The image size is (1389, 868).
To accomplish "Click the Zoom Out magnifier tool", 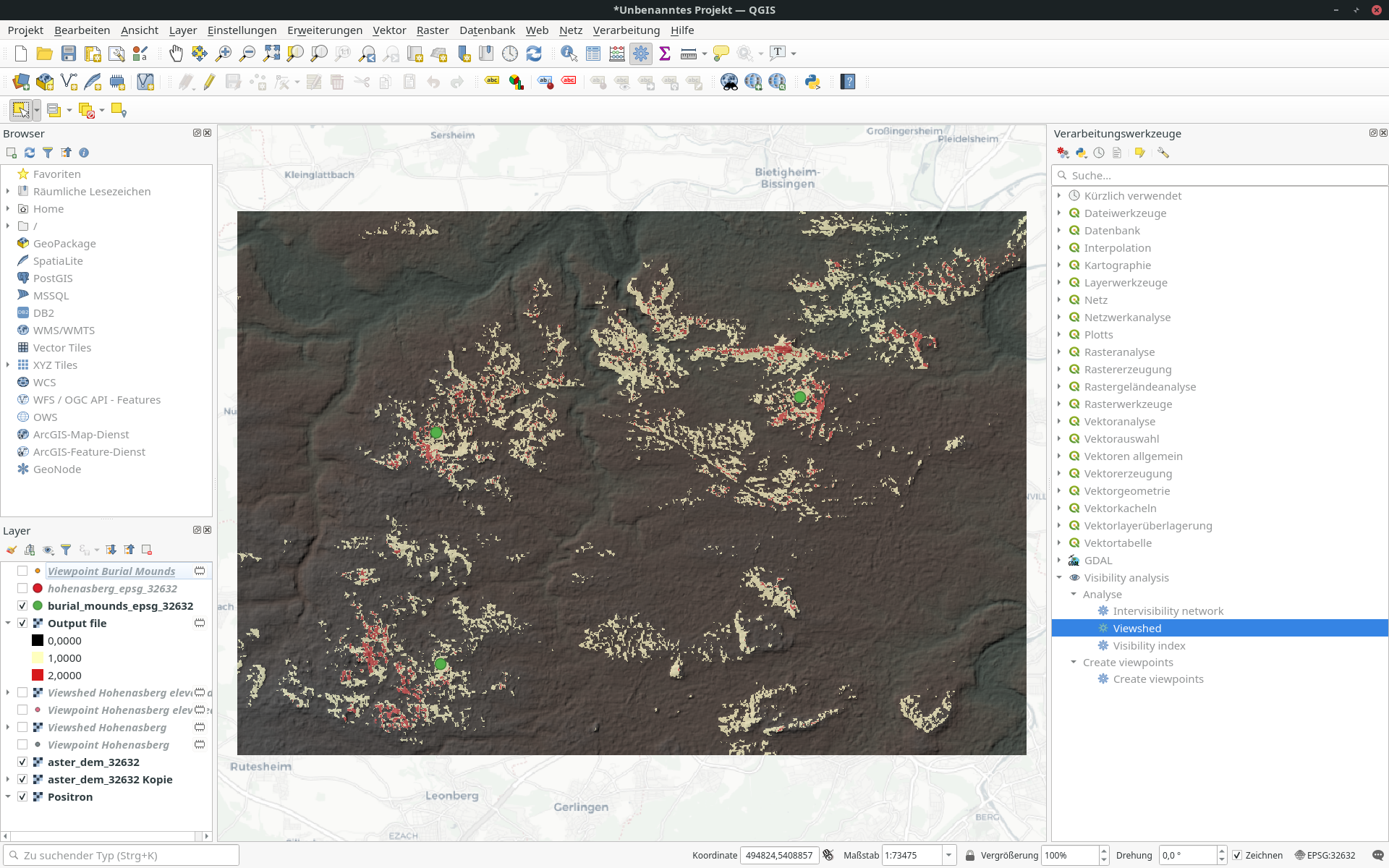I will pyautogui.click(x=247, y=54).
